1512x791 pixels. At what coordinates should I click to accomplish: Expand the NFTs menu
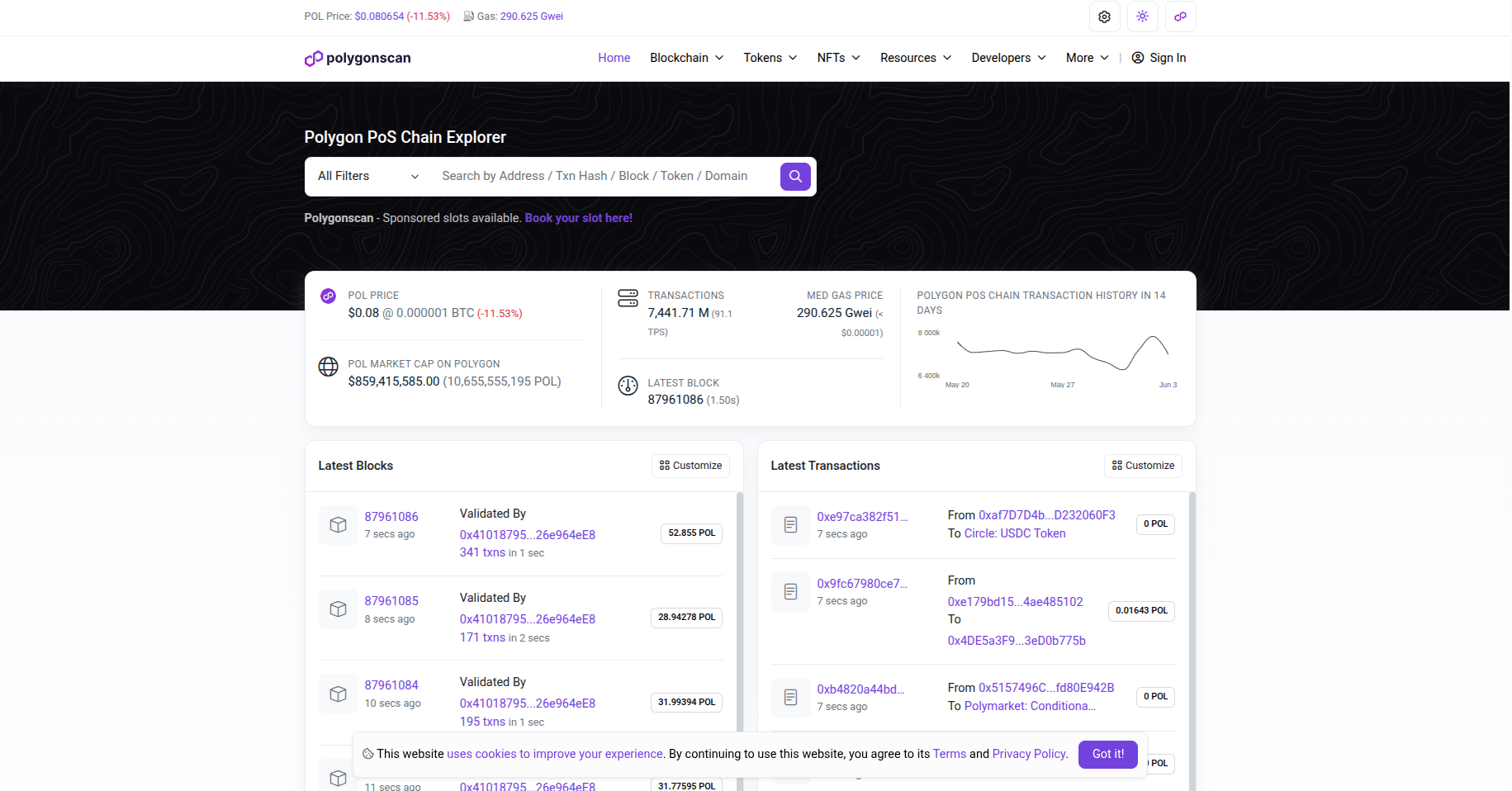(838, 58)
